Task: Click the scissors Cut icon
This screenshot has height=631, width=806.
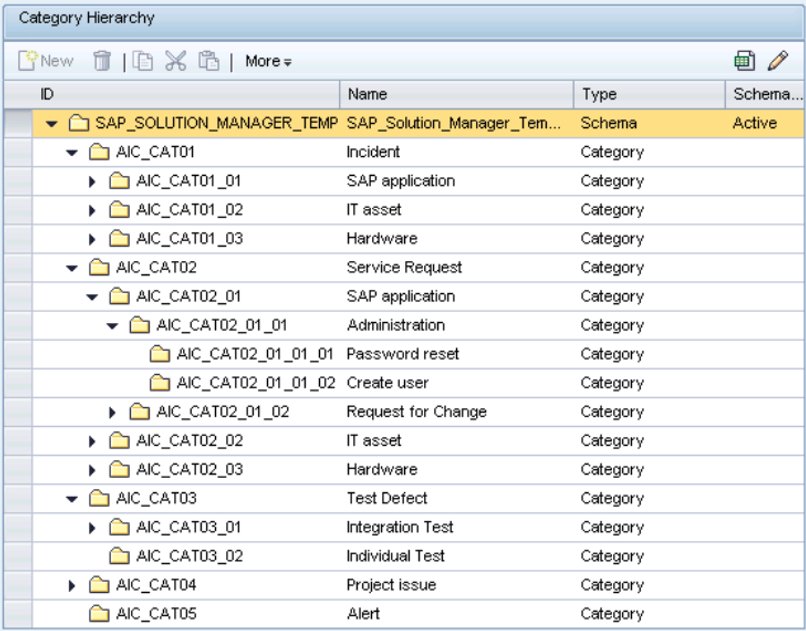Action: (x=175, y=61)
